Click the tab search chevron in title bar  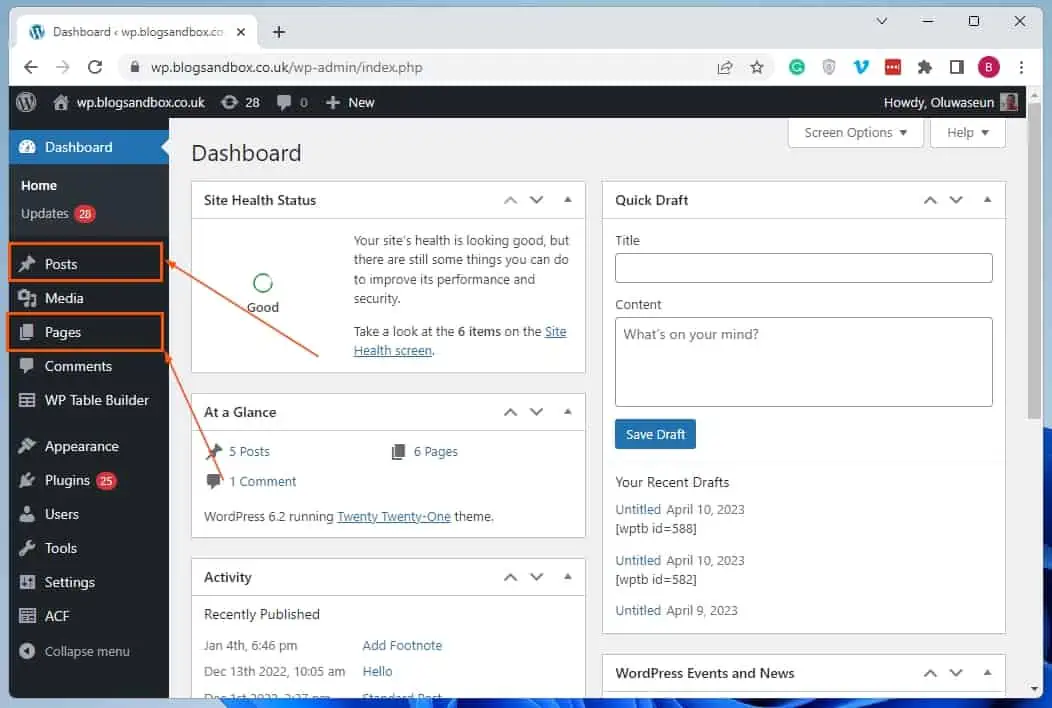882,21
